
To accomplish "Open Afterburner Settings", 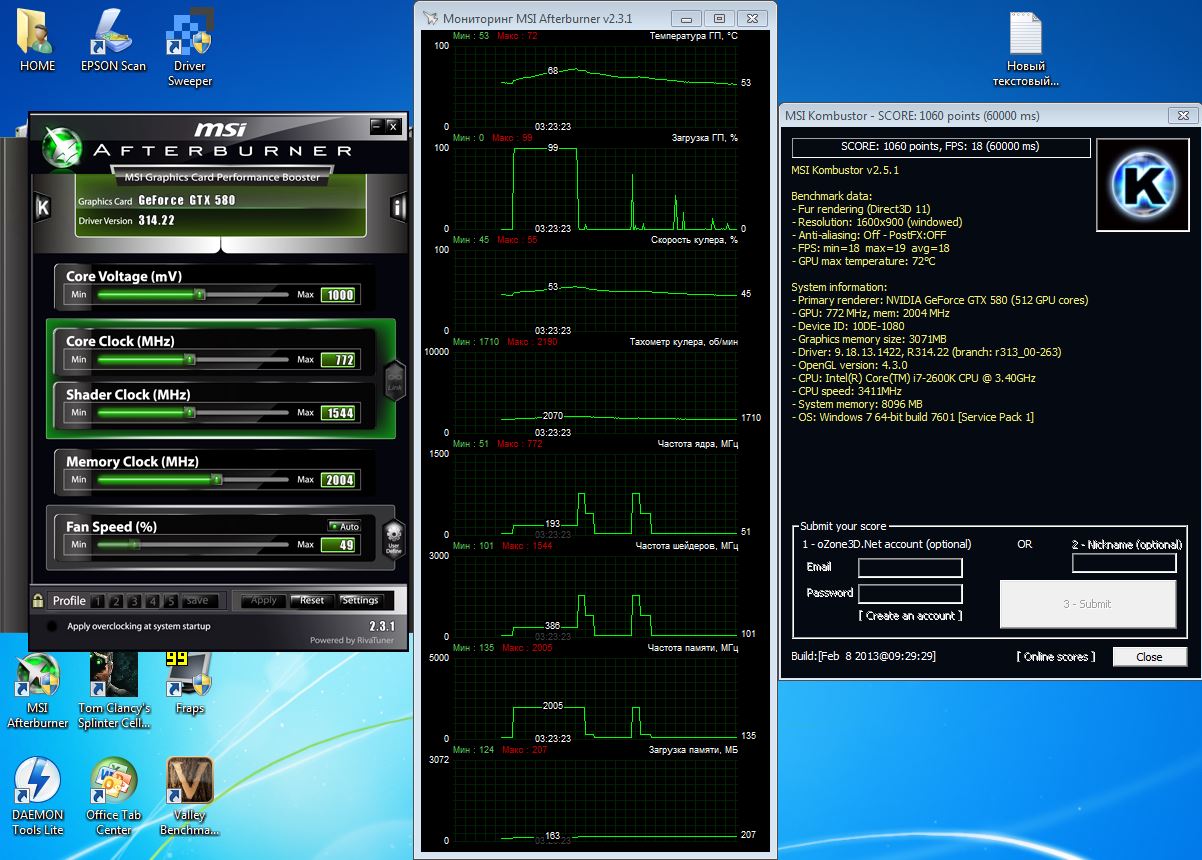I will [360, 601].
